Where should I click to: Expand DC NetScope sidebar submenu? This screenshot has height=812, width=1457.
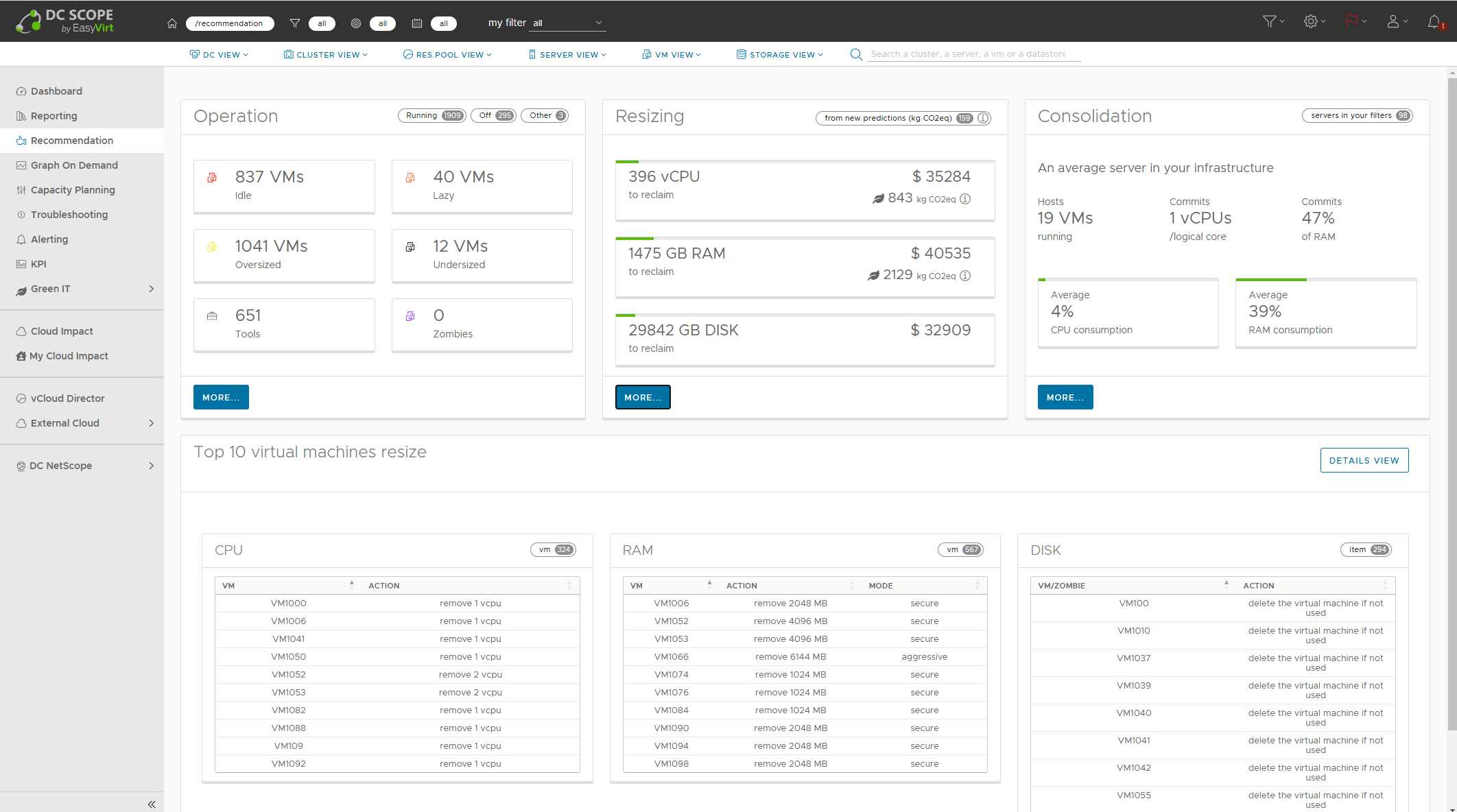point(152,466)
